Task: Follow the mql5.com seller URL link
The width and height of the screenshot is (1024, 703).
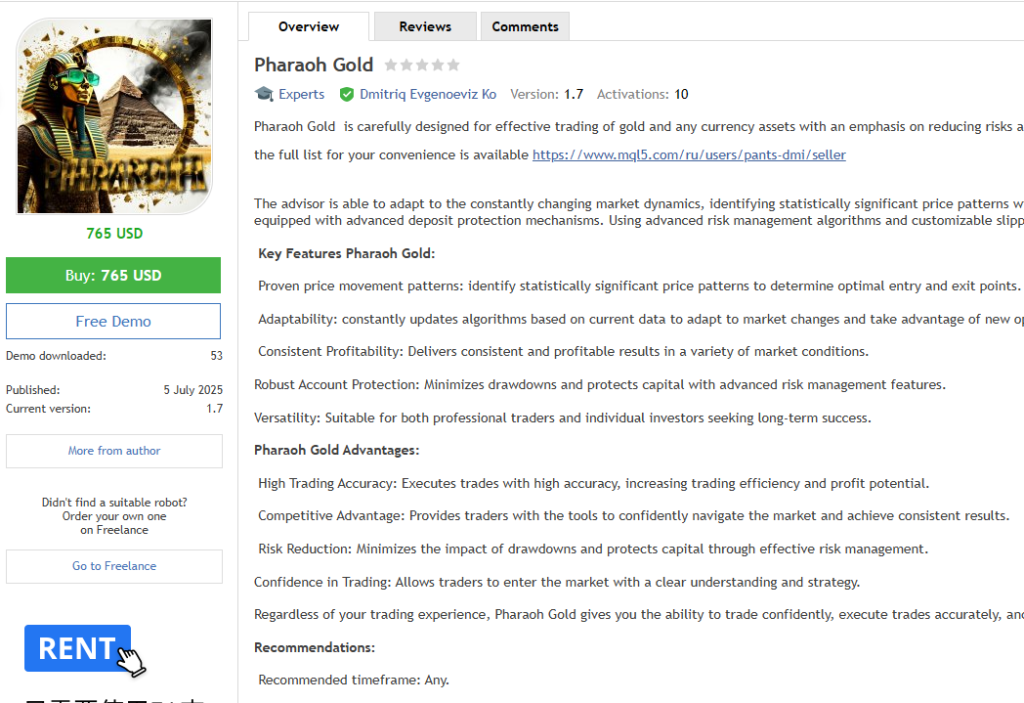Action: 688,155
